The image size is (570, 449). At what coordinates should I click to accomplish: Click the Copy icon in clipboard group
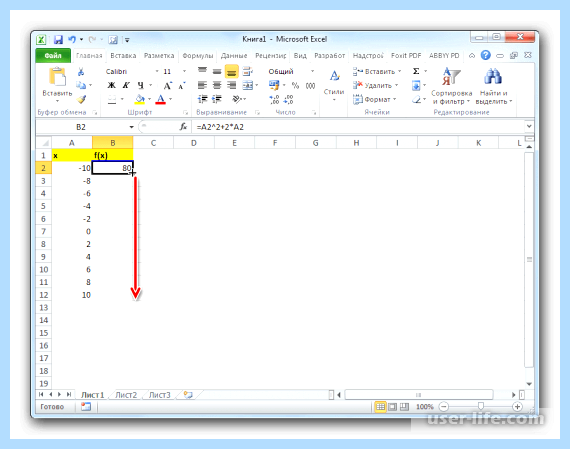point(81,85)
